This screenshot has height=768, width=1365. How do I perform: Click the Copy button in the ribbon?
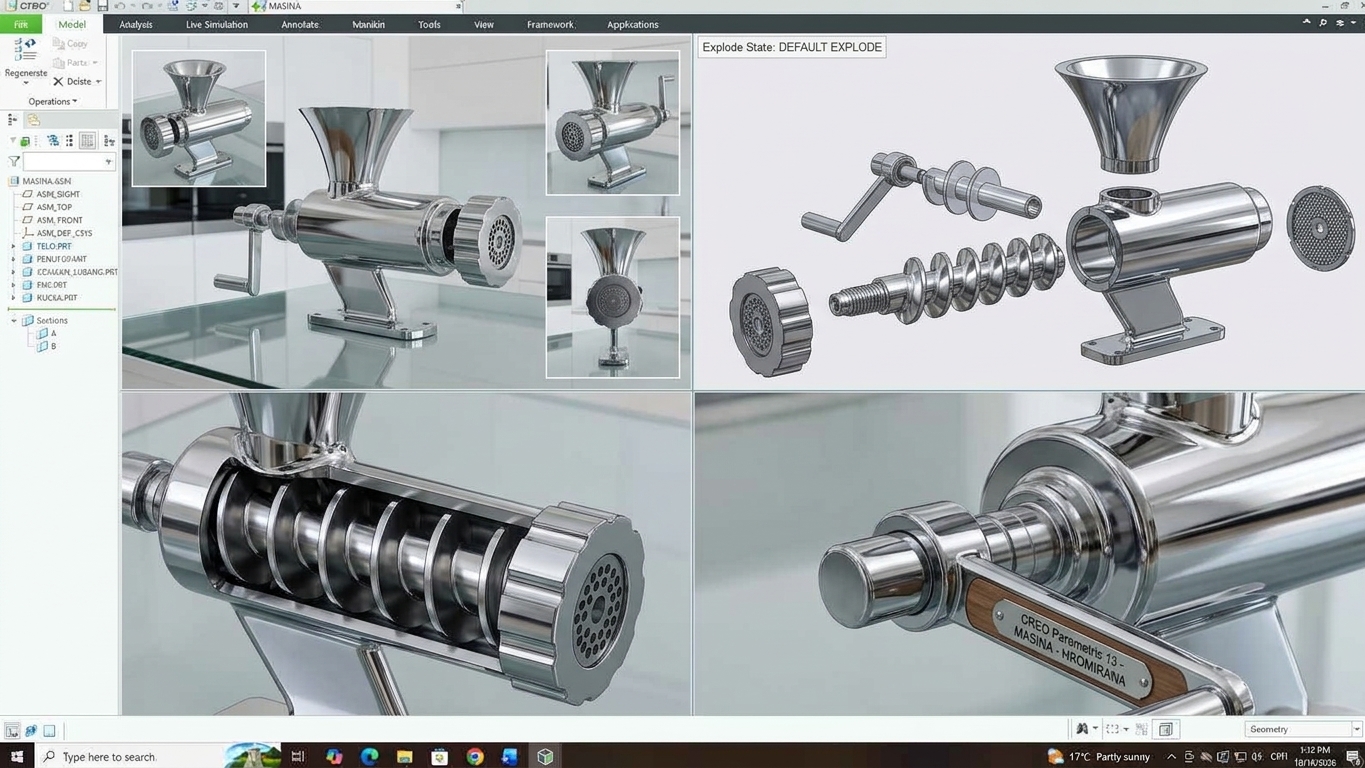pyautogui.click(x=70, y=44)
